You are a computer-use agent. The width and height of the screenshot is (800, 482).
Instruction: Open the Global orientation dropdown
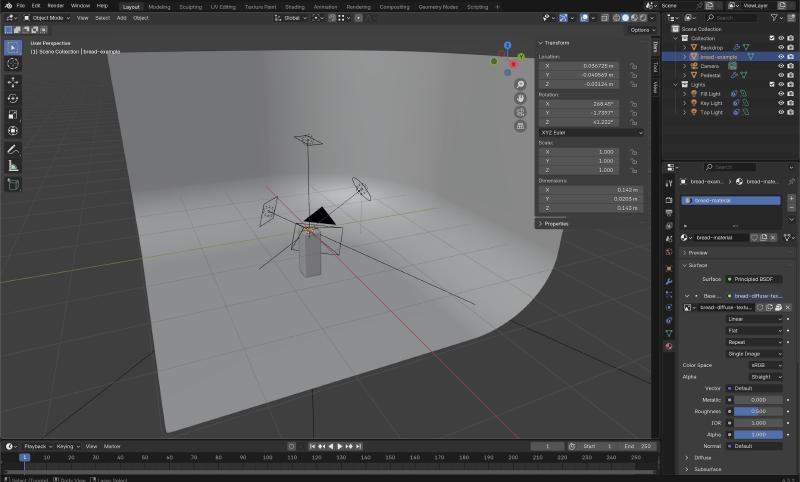click(x=291, y=18)
